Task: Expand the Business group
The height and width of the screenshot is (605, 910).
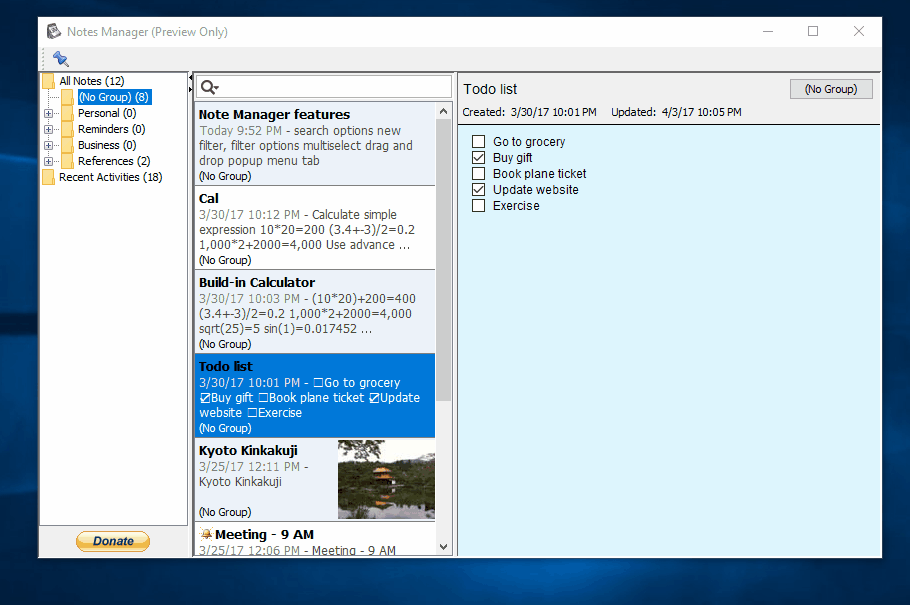Action: pyautogui.click(x=49, y=145)
